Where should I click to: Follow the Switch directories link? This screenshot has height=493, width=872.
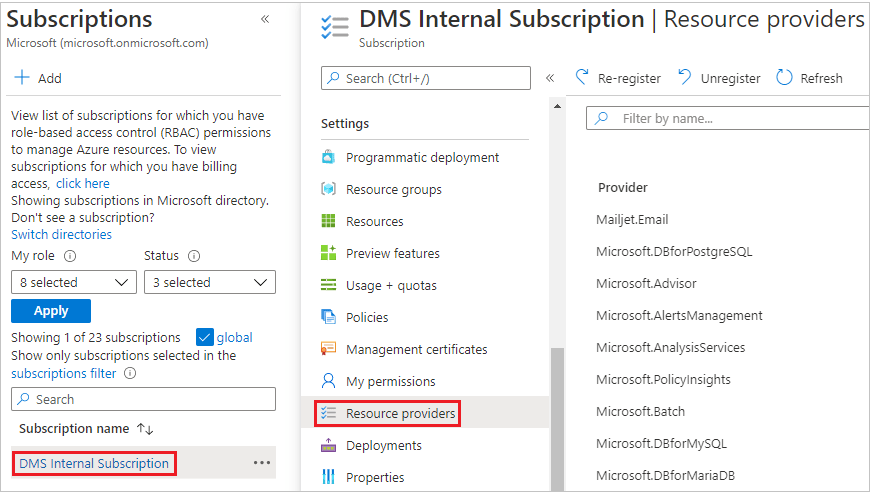[x=61, y=235]
